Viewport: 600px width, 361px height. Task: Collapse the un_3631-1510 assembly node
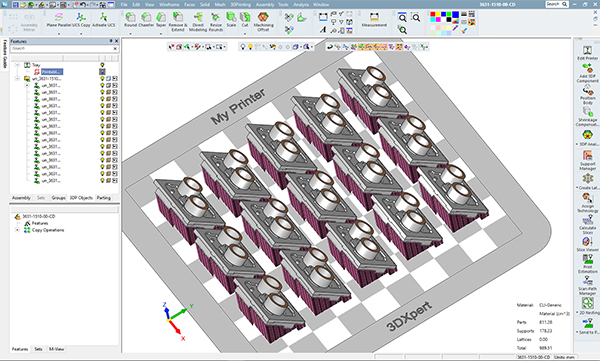click(x=17, y=78)
